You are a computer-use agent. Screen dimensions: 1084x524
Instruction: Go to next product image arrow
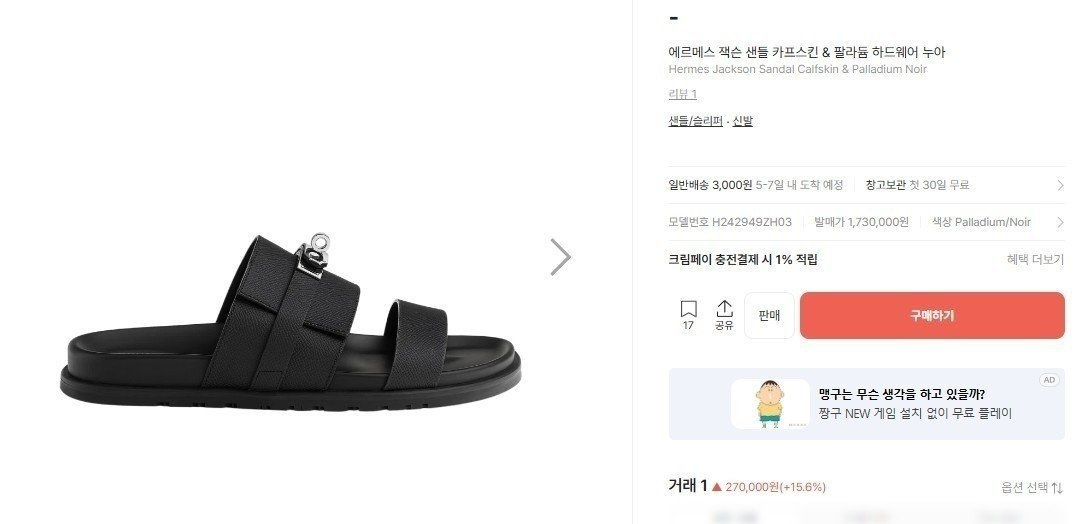click(560, 257)
